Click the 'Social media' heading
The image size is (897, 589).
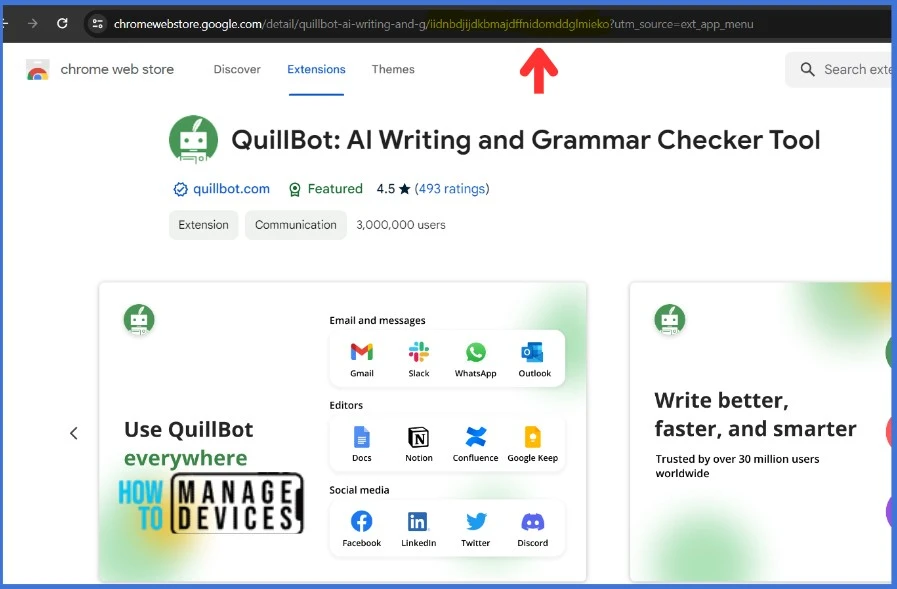[x=359, y=489]
